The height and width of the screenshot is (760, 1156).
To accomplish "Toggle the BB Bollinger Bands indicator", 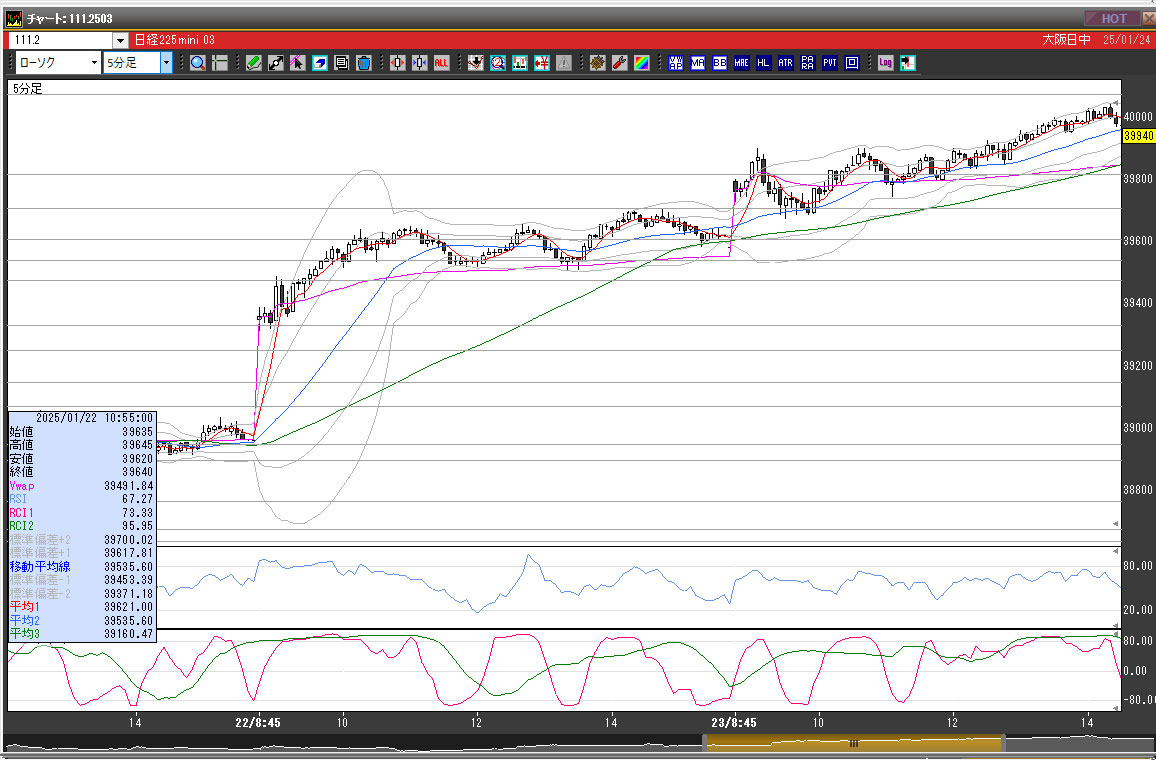I will pyautogui.click(x=719, y=63).
